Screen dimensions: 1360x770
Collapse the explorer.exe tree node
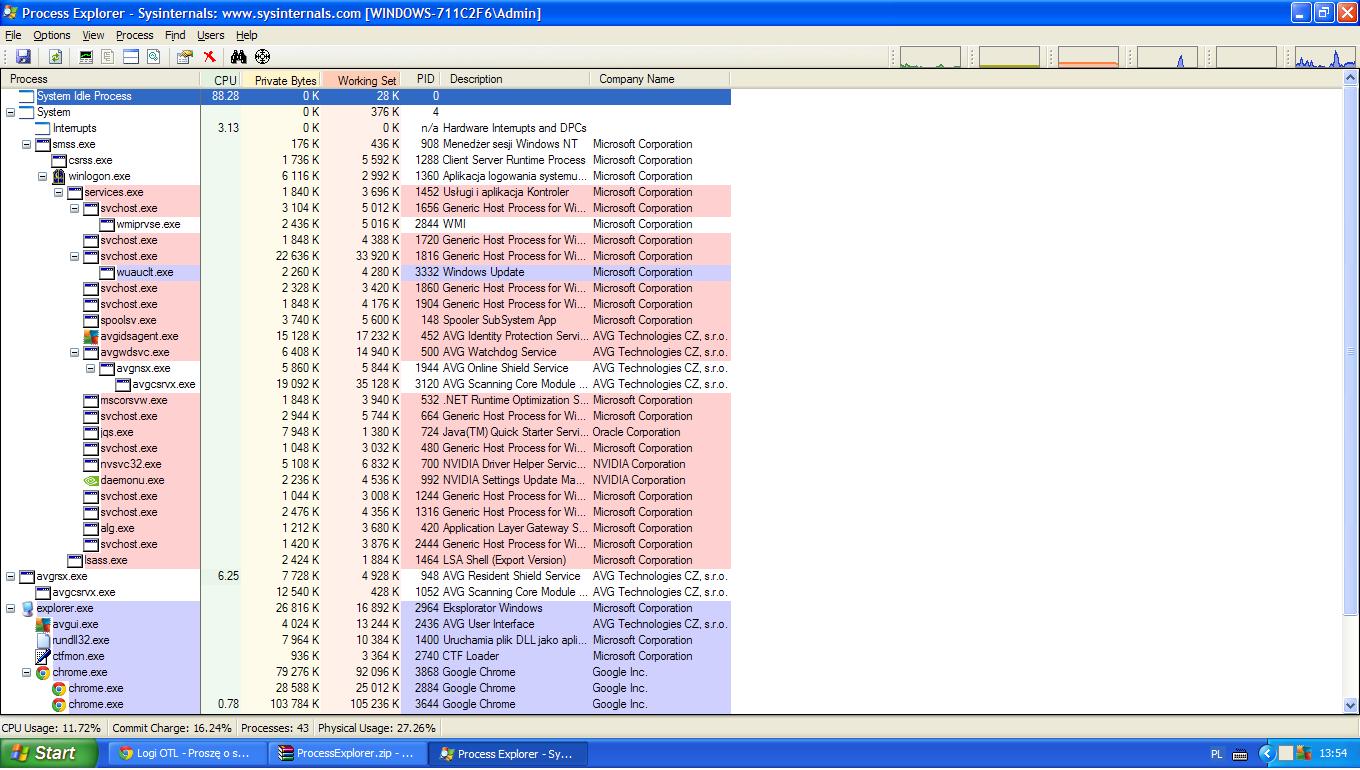click(11, 608)
